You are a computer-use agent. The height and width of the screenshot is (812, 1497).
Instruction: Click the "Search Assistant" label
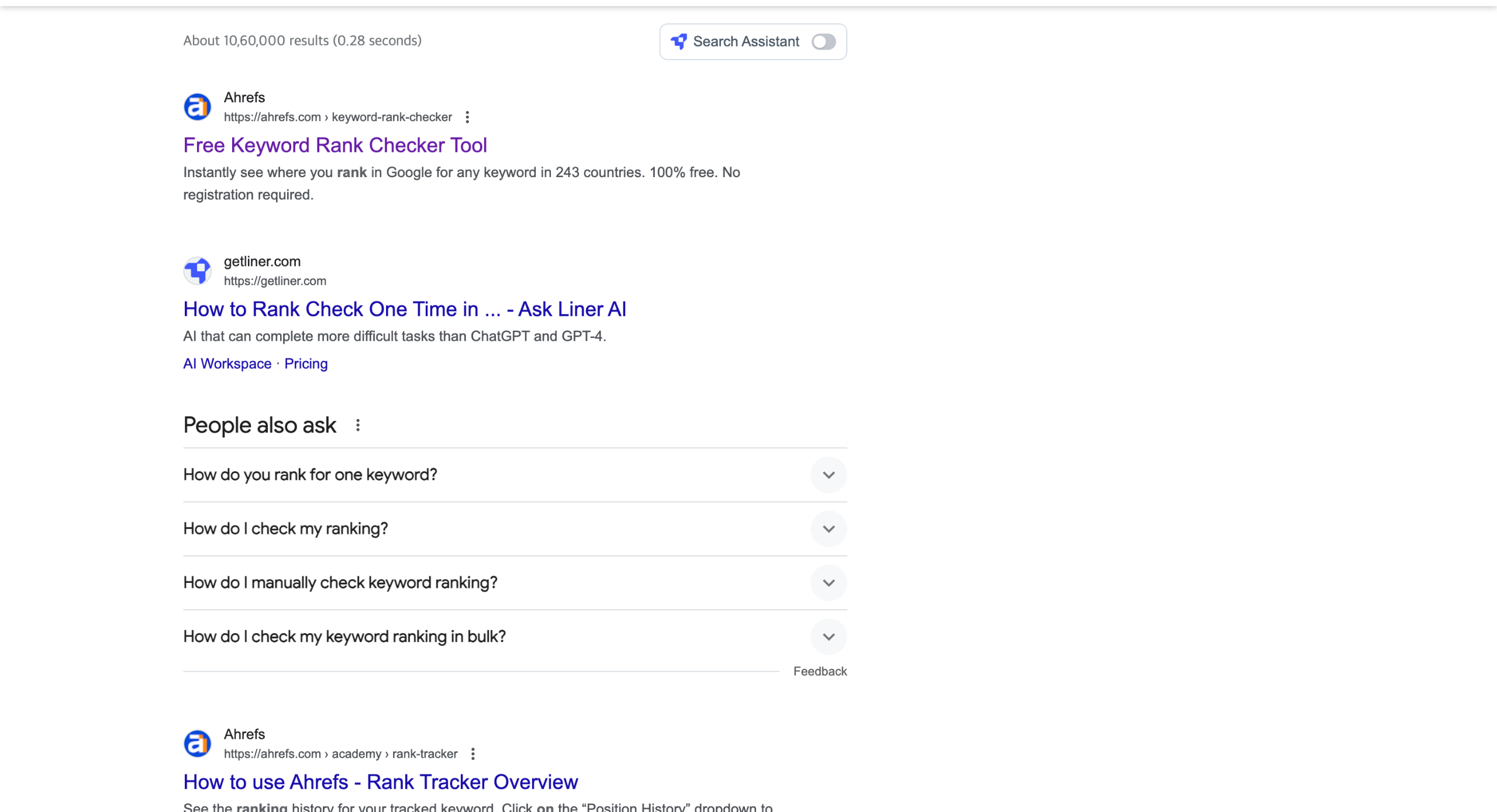click(746, 42)
